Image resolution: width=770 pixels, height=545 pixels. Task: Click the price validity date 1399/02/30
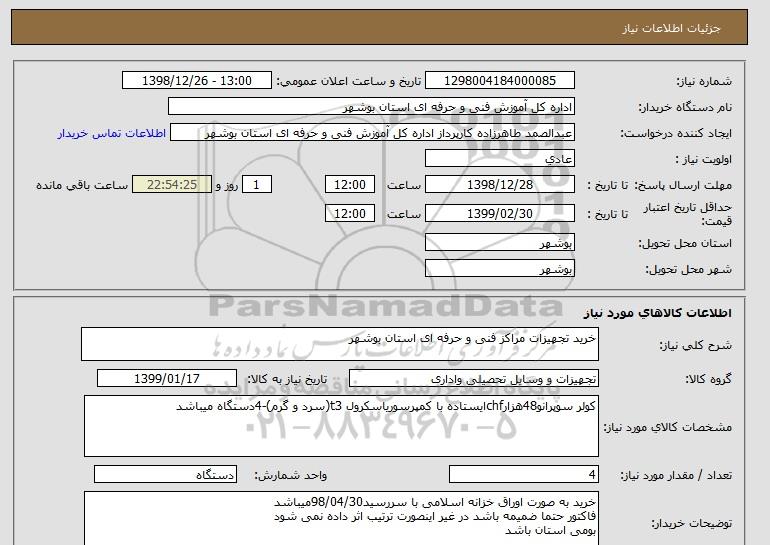click(499, 214)
